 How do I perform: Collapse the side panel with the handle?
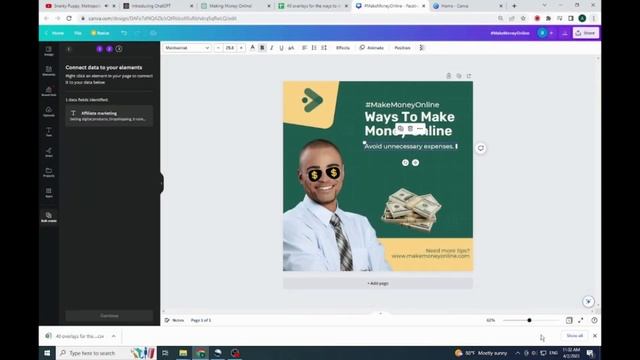click(162, 183)
